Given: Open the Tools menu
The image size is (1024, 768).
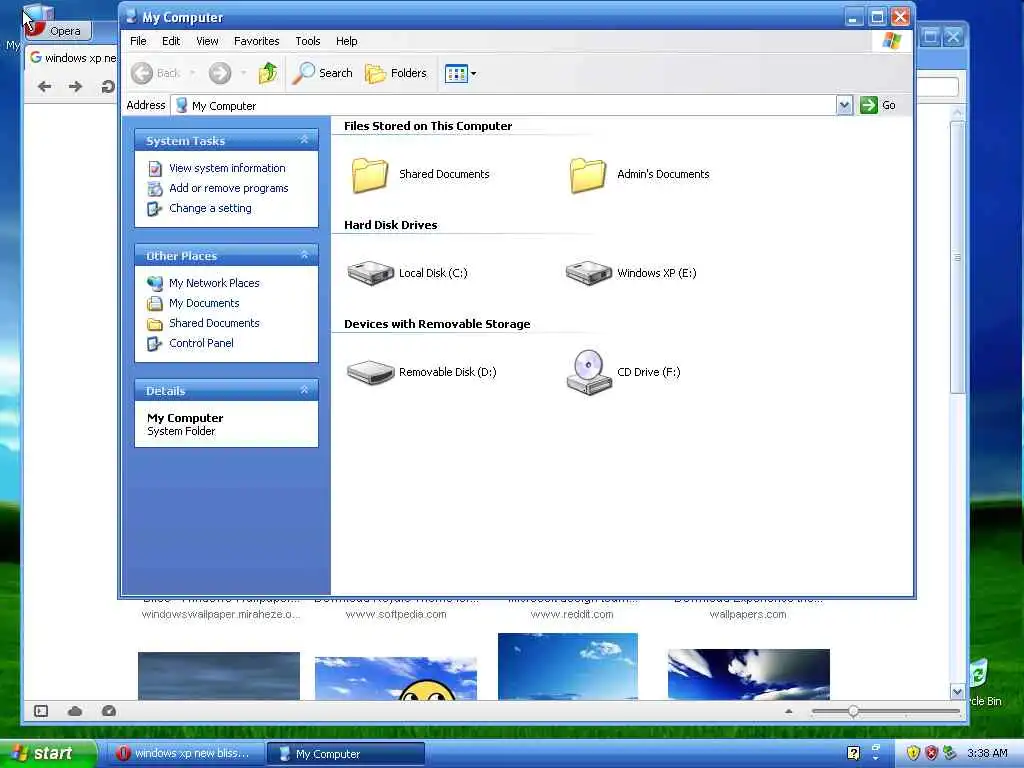Looking at the screenshot, I should (308, 41).
